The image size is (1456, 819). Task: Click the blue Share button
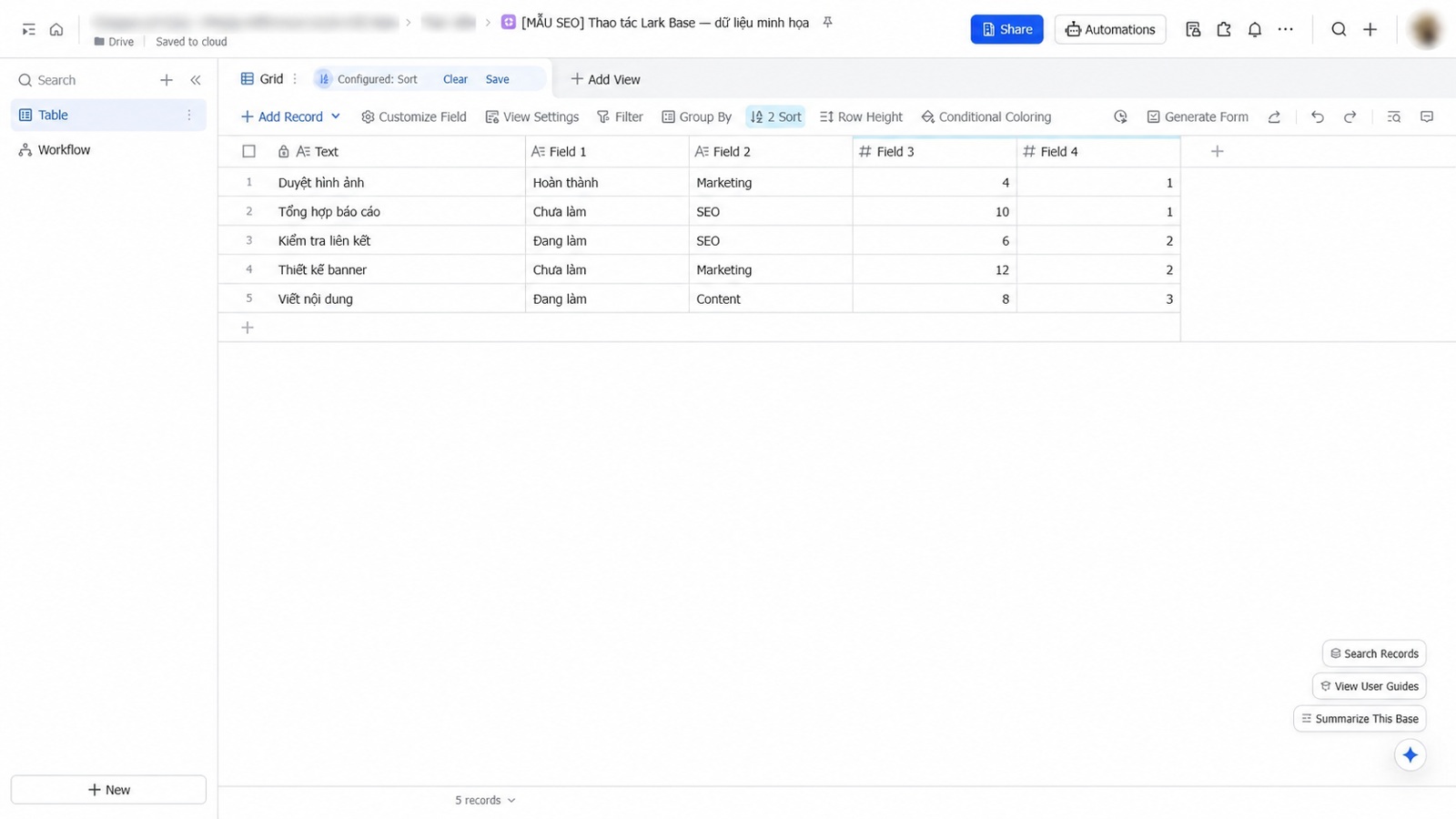click(1006, 29)
